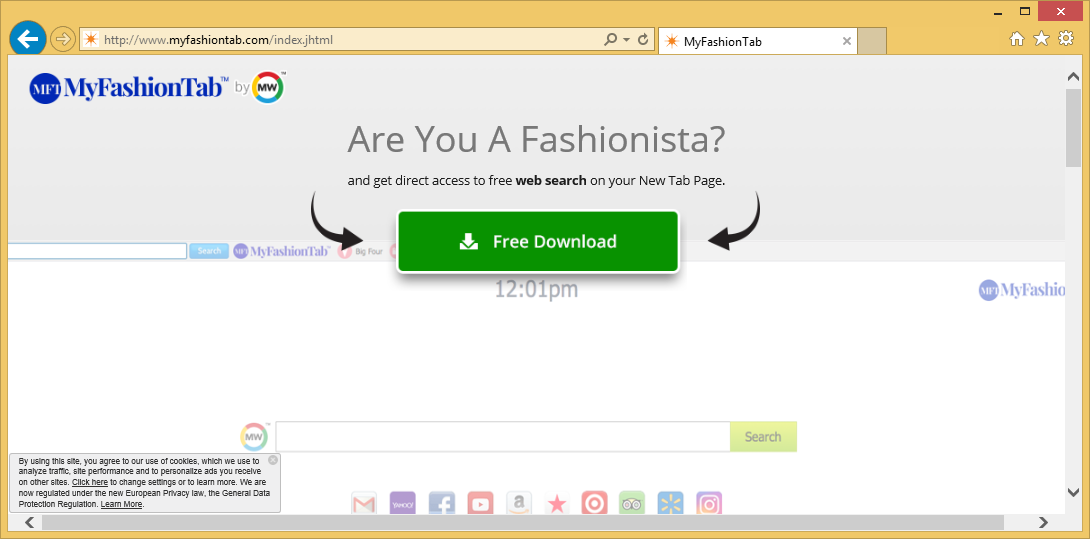Click the green Free Download button

[538, 241]
